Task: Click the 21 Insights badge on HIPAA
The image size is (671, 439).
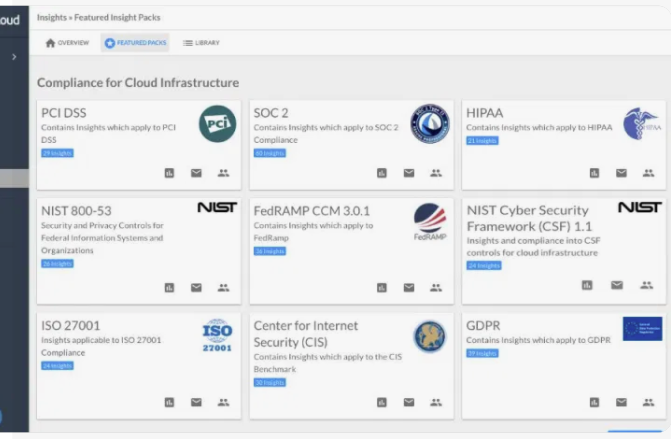Action: 482,141
